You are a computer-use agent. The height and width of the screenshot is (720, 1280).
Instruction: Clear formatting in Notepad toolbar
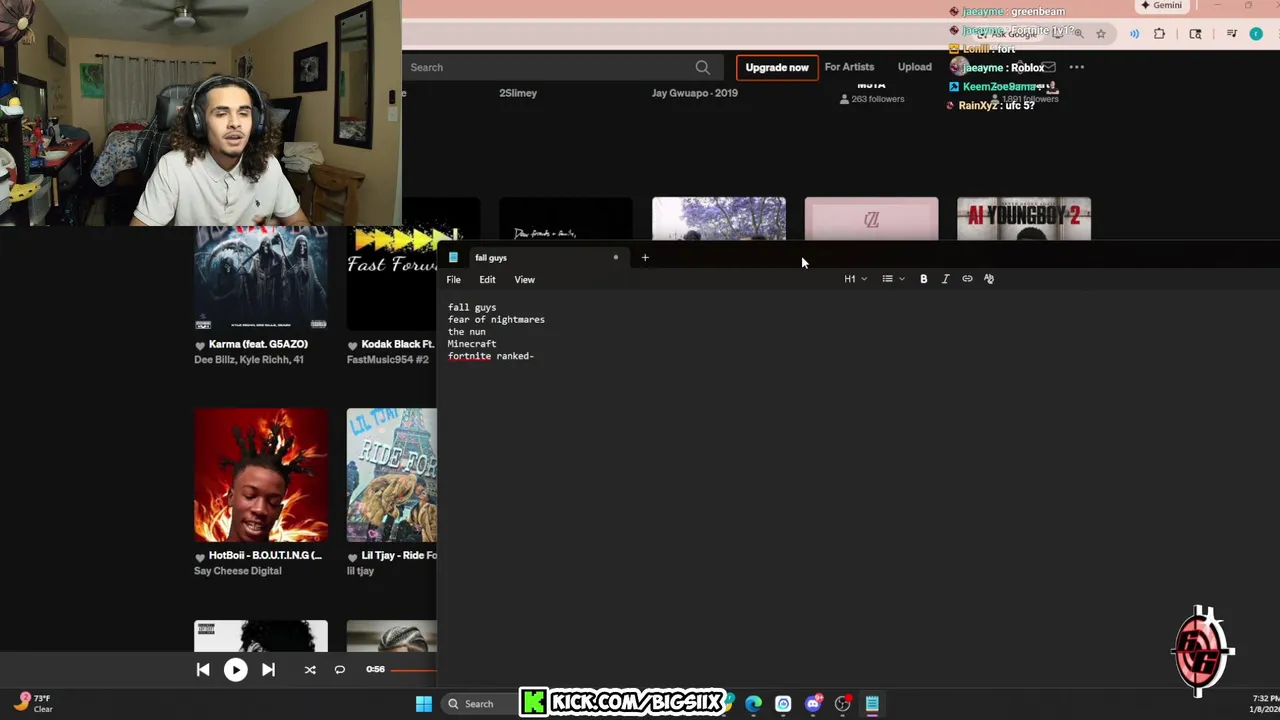pyautogui.click(x=989, y=279)
